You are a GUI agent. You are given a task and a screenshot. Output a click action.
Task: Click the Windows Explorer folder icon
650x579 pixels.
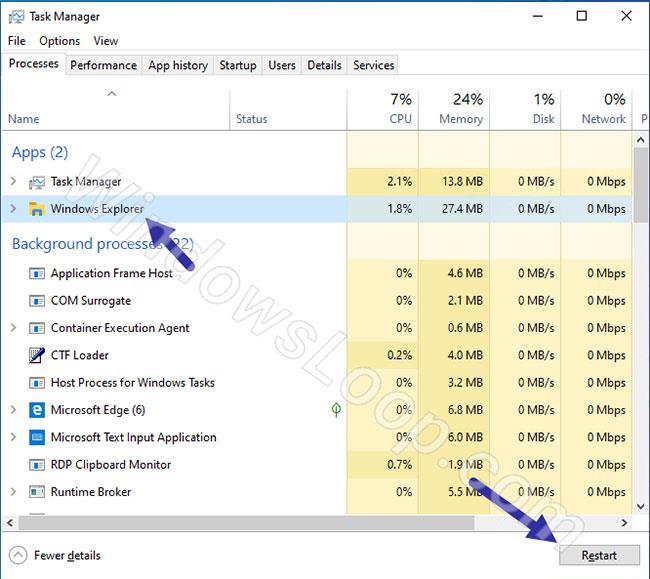pos(36,209)
